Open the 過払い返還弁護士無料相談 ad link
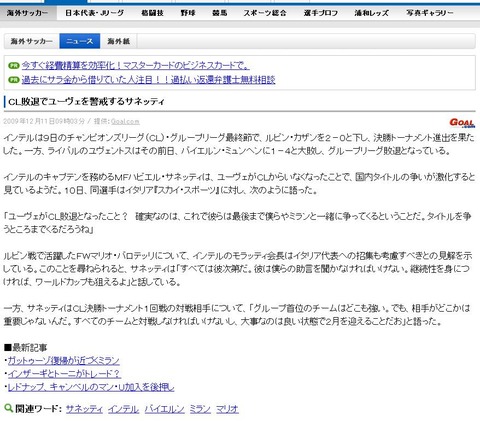Viewport: 480px width, 421px height. pos(148,80)
